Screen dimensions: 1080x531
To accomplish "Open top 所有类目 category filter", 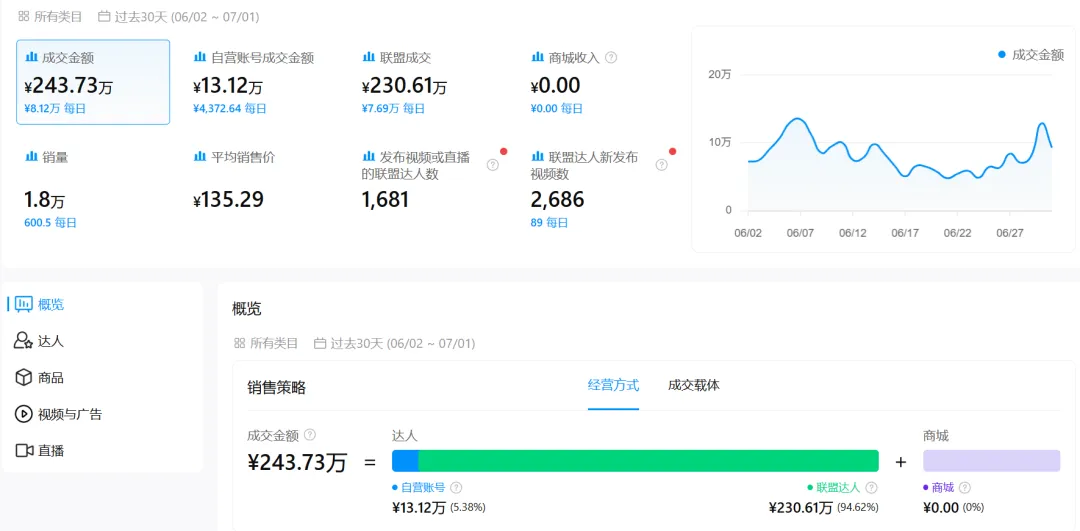I will point(50,17).
